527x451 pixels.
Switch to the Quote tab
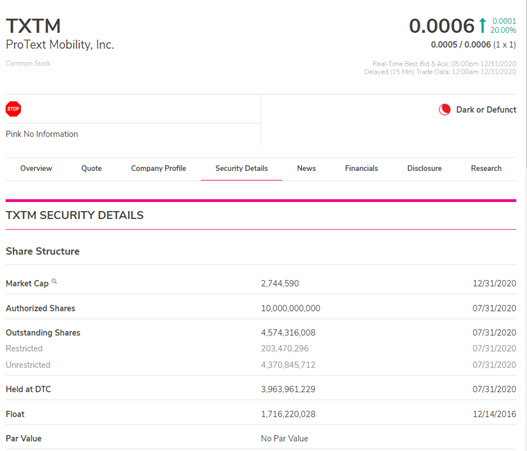tap(91, 168)
